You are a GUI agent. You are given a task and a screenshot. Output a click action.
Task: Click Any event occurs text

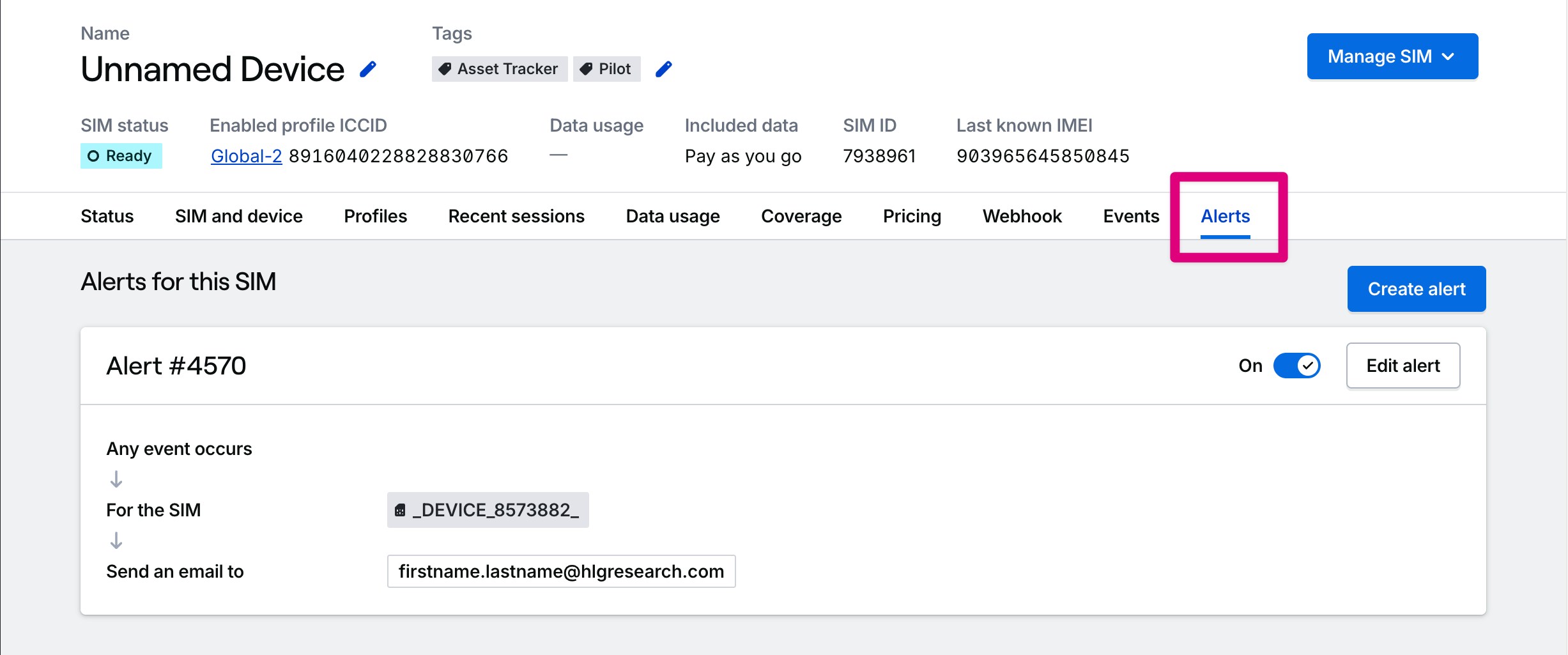coord(179,449)
